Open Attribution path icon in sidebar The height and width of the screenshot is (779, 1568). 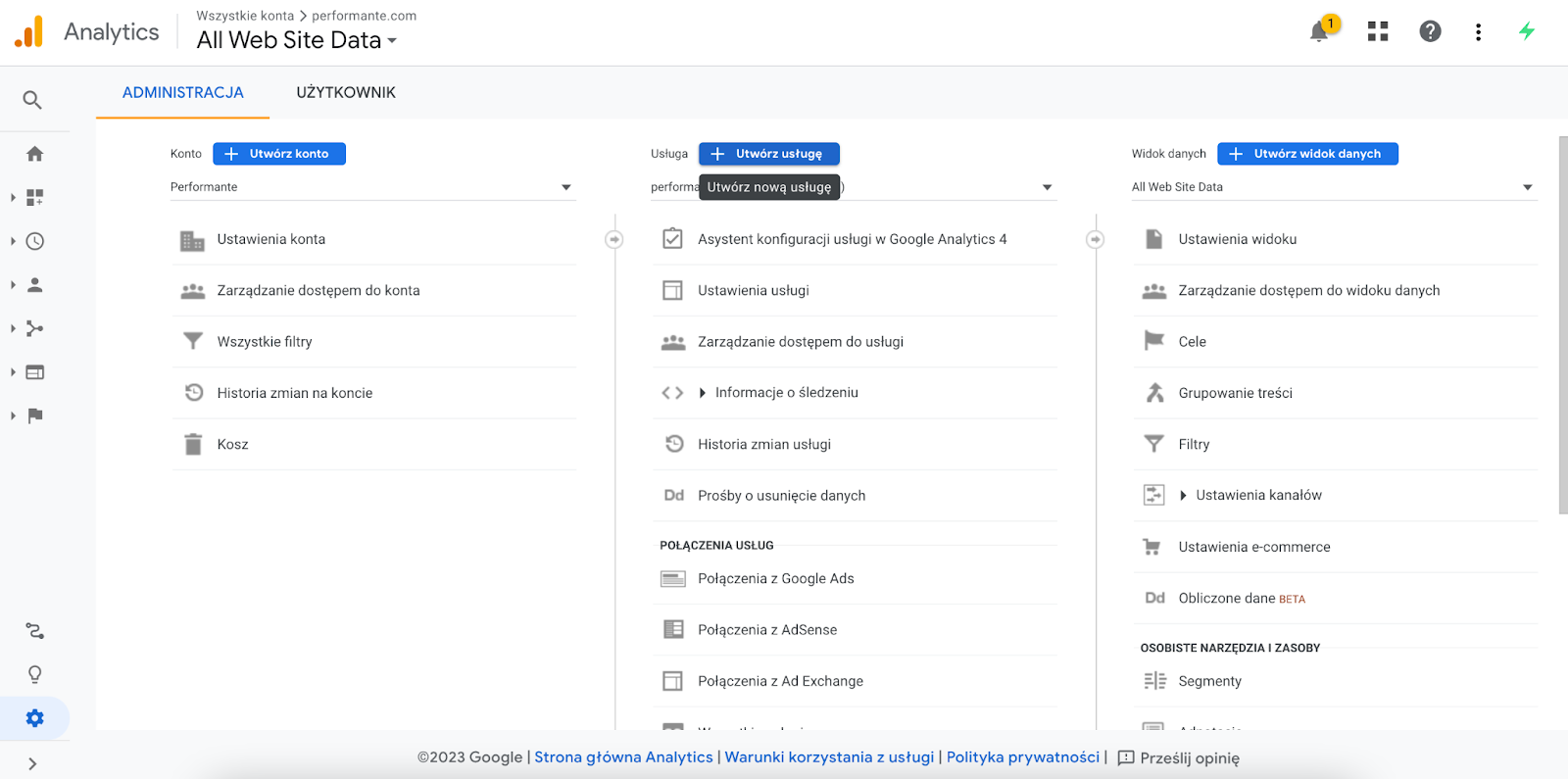coord(35,631)
